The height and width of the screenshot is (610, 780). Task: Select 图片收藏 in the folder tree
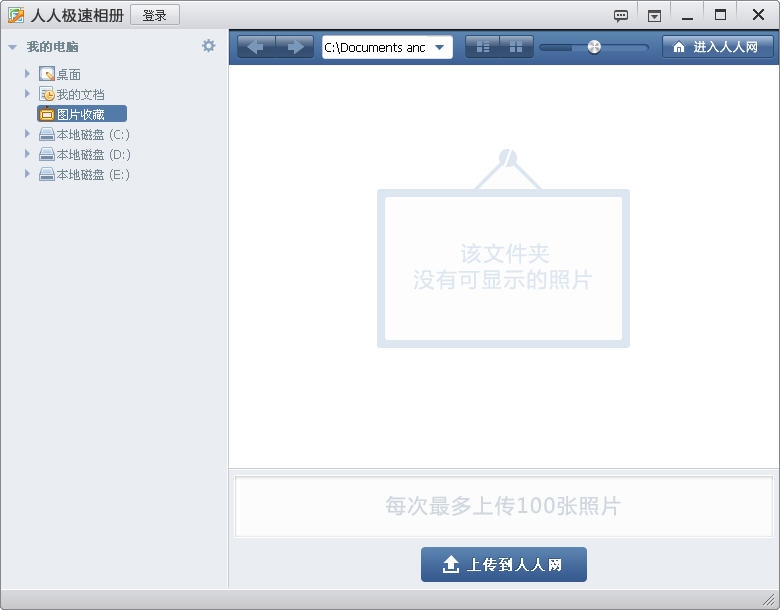click(x=80, y=114)
